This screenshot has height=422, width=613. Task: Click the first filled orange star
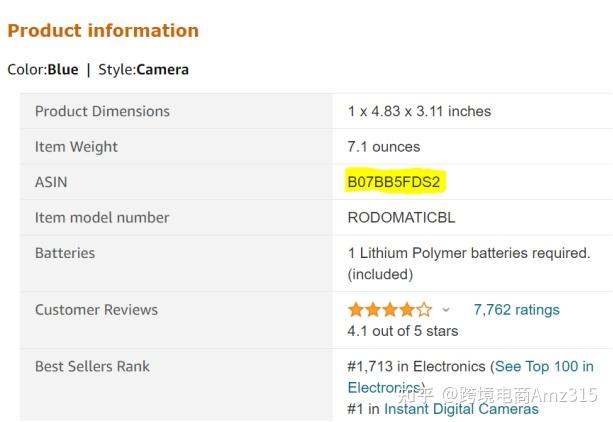tap(356, 310)
